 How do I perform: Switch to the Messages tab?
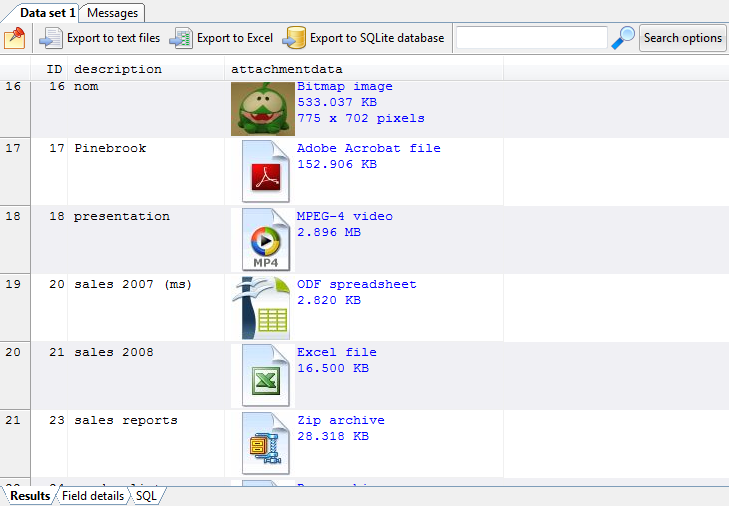click(x=113, y=13)
